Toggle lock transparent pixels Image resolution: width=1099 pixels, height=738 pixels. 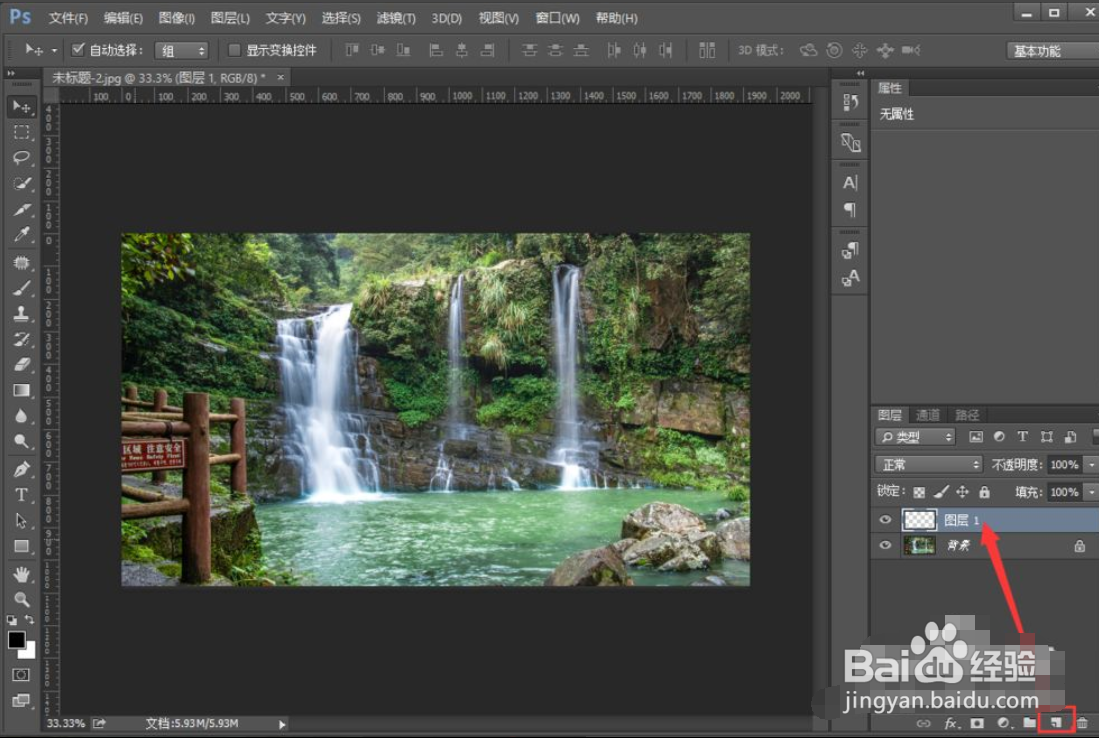pyautogui.click(x=919, y=492)
